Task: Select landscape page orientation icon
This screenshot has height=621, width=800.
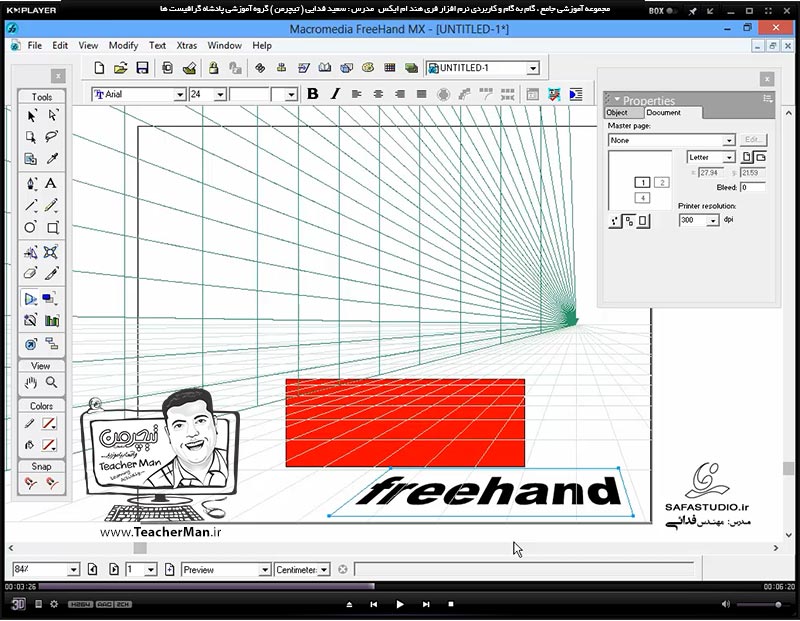Action: pos(760,157)
